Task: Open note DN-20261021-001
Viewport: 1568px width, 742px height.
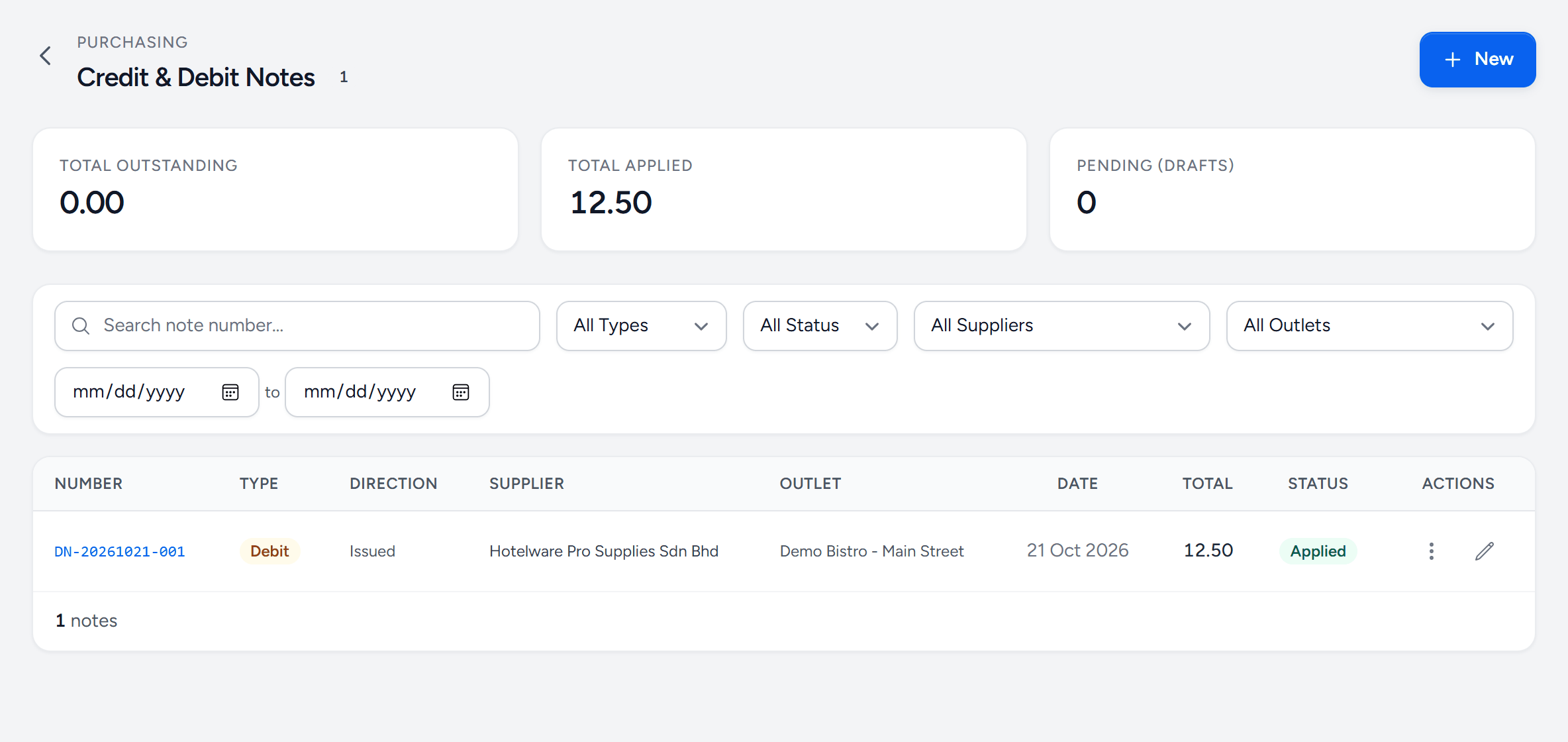Action: coord(120,551)
